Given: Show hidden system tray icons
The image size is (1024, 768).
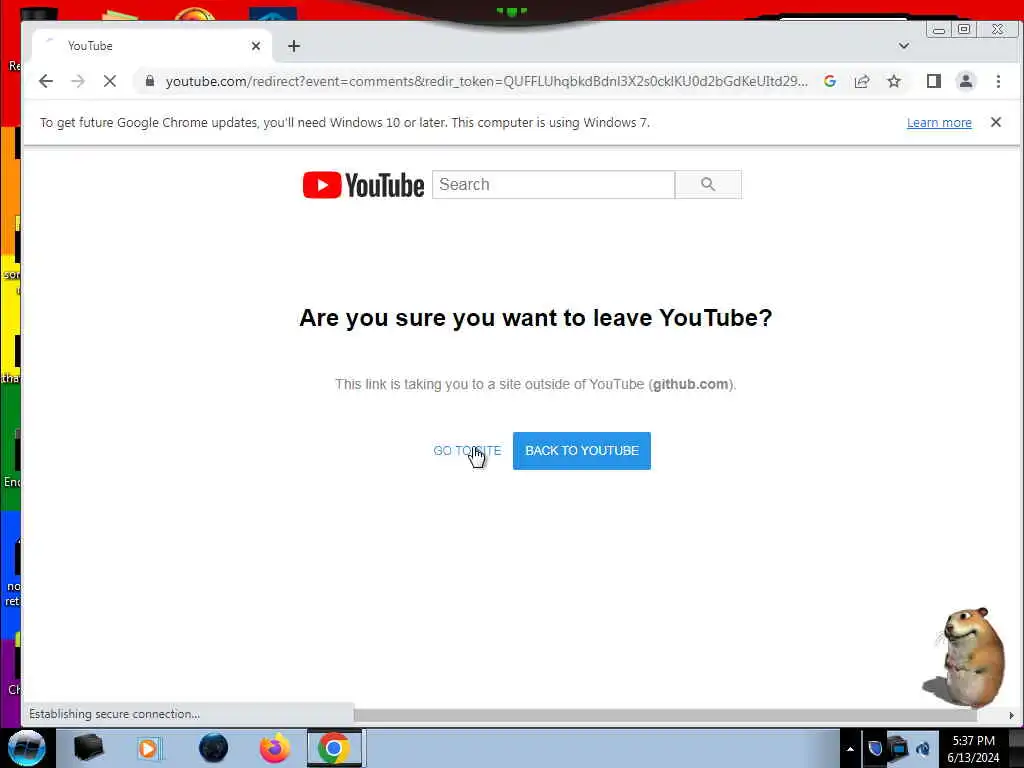Looking at the screenshot, I should click(x=850, y=748).
